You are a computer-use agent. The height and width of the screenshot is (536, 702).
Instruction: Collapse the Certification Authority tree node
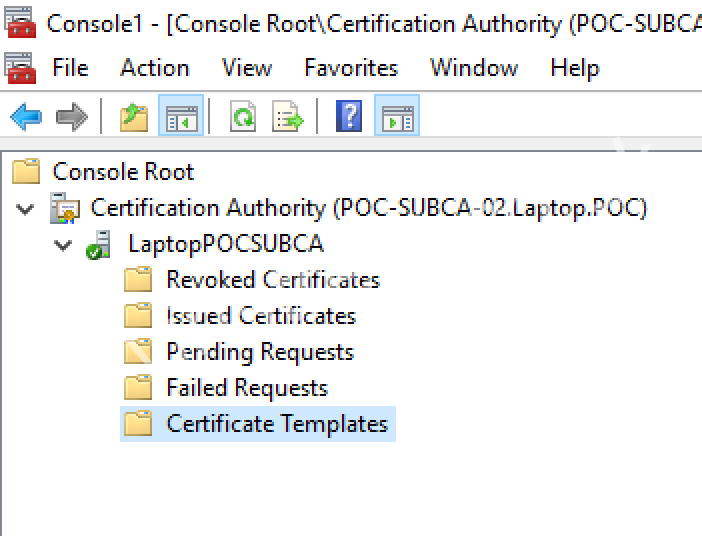pyautogui.click(x=26, y=209)
